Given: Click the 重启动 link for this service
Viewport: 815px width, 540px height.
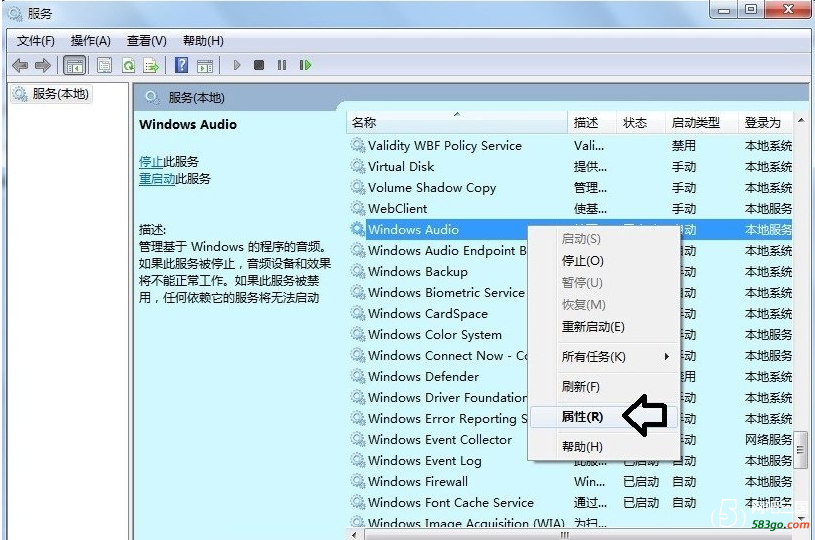Looking at the screenshot, I should coord(157,179).
